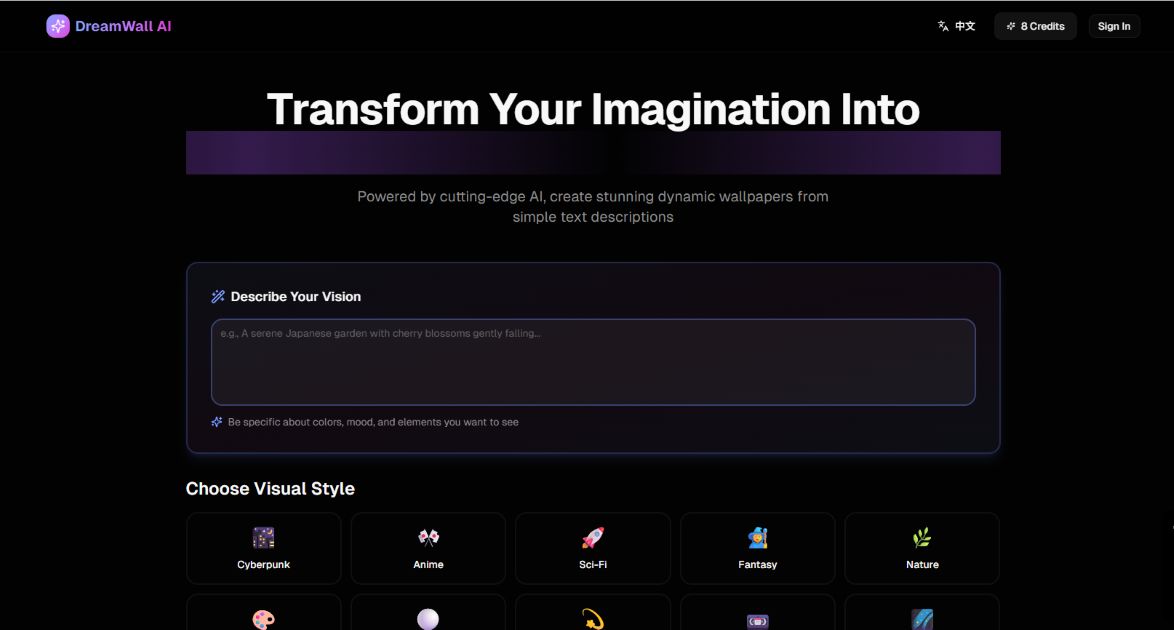Select the artist palette style card

click(x=263, y=615)
